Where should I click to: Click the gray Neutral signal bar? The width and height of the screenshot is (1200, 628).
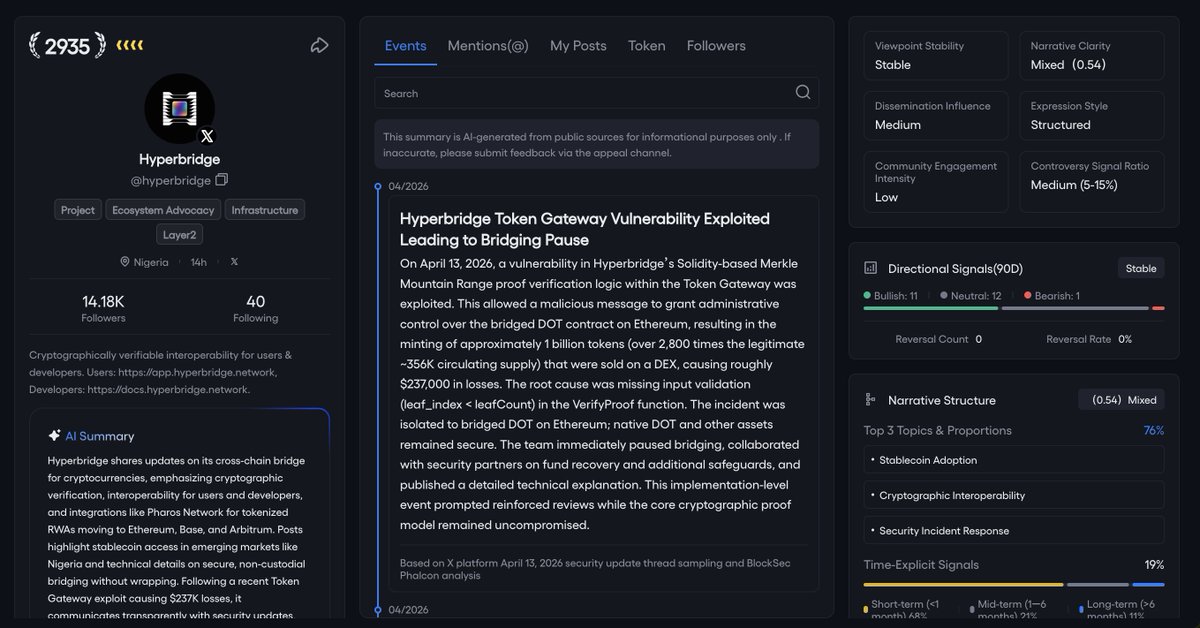click(1075, 308)
